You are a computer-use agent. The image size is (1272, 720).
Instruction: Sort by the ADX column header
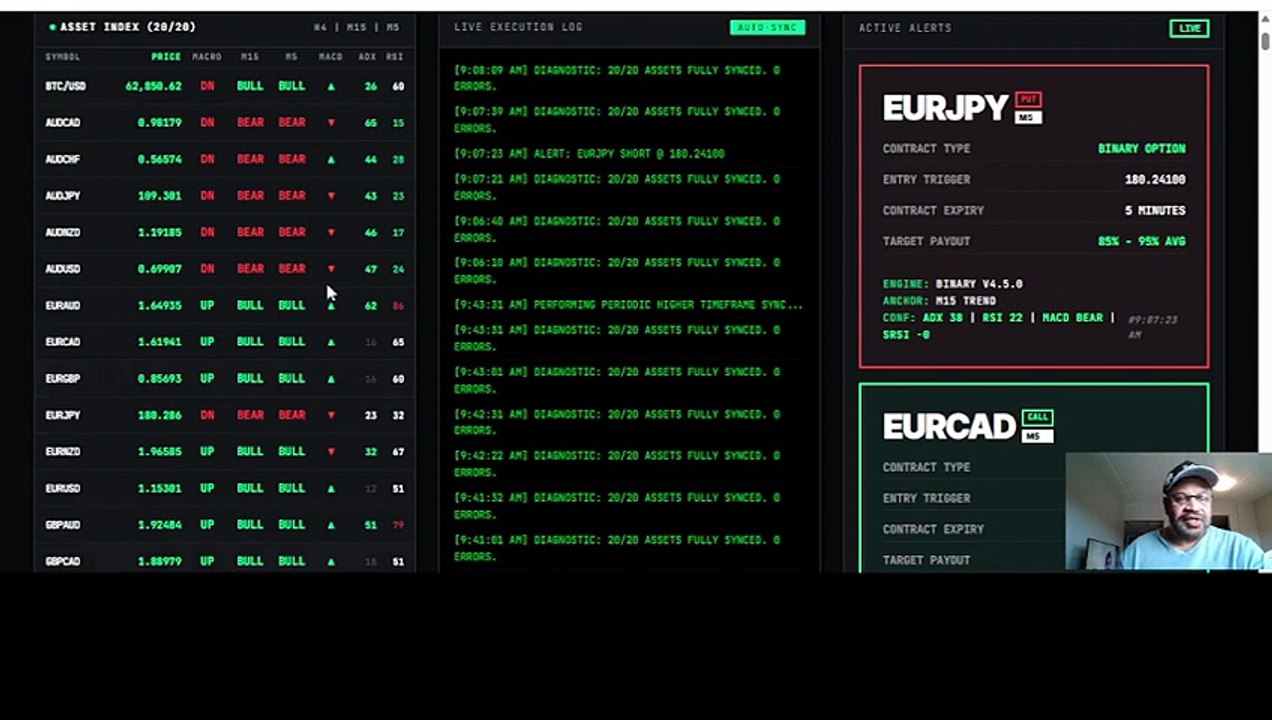pyautogui.click(x=368, y=57)
